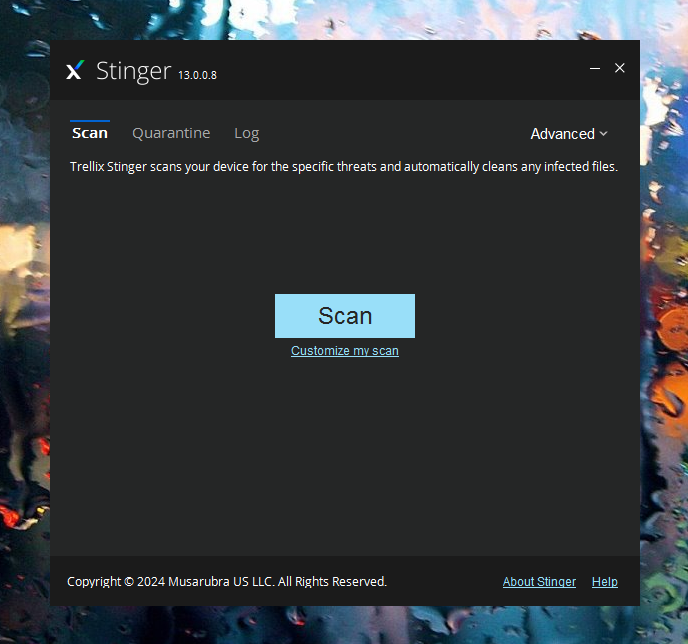Click the Trellix X logo icon
688x644 pixels.
pyautogui.click(x=75, y=70)
